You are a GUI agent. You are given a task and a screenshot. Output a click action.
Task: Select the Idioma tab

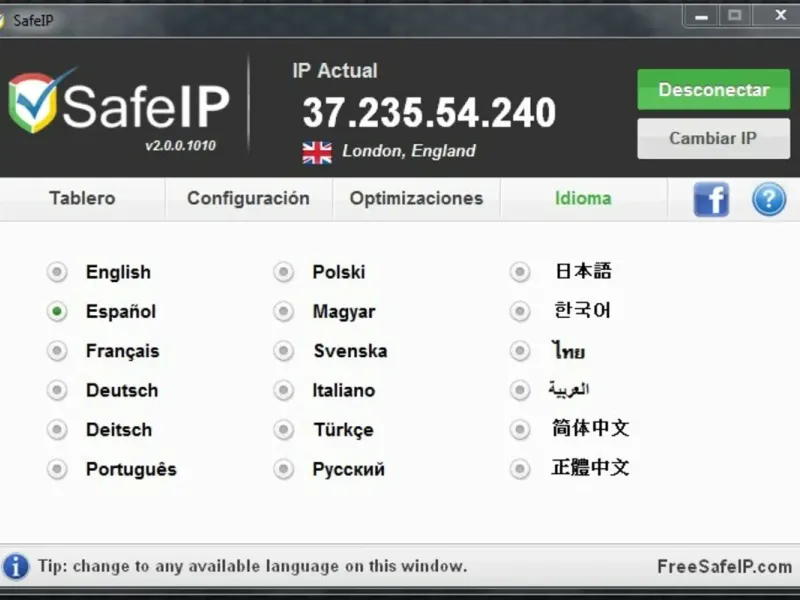tap(583, 198)
